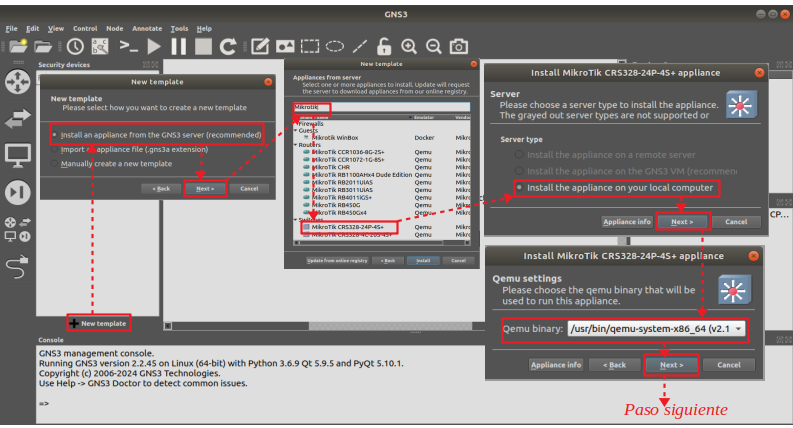Select Import an appliance file option
The height and width of the screenshot is (428, 793).
(x=130, y=149)
